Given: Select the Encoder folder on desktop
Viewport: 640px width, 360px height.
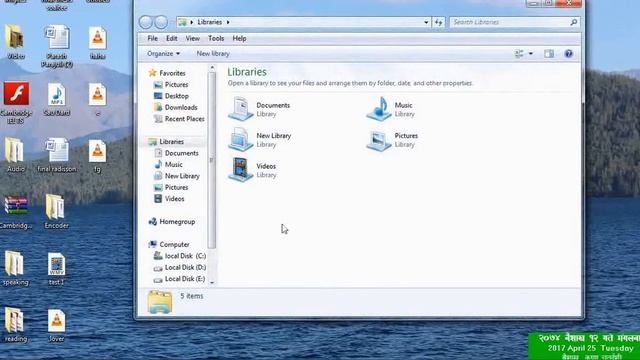Looking at the screenshot, I should point(56,211).
